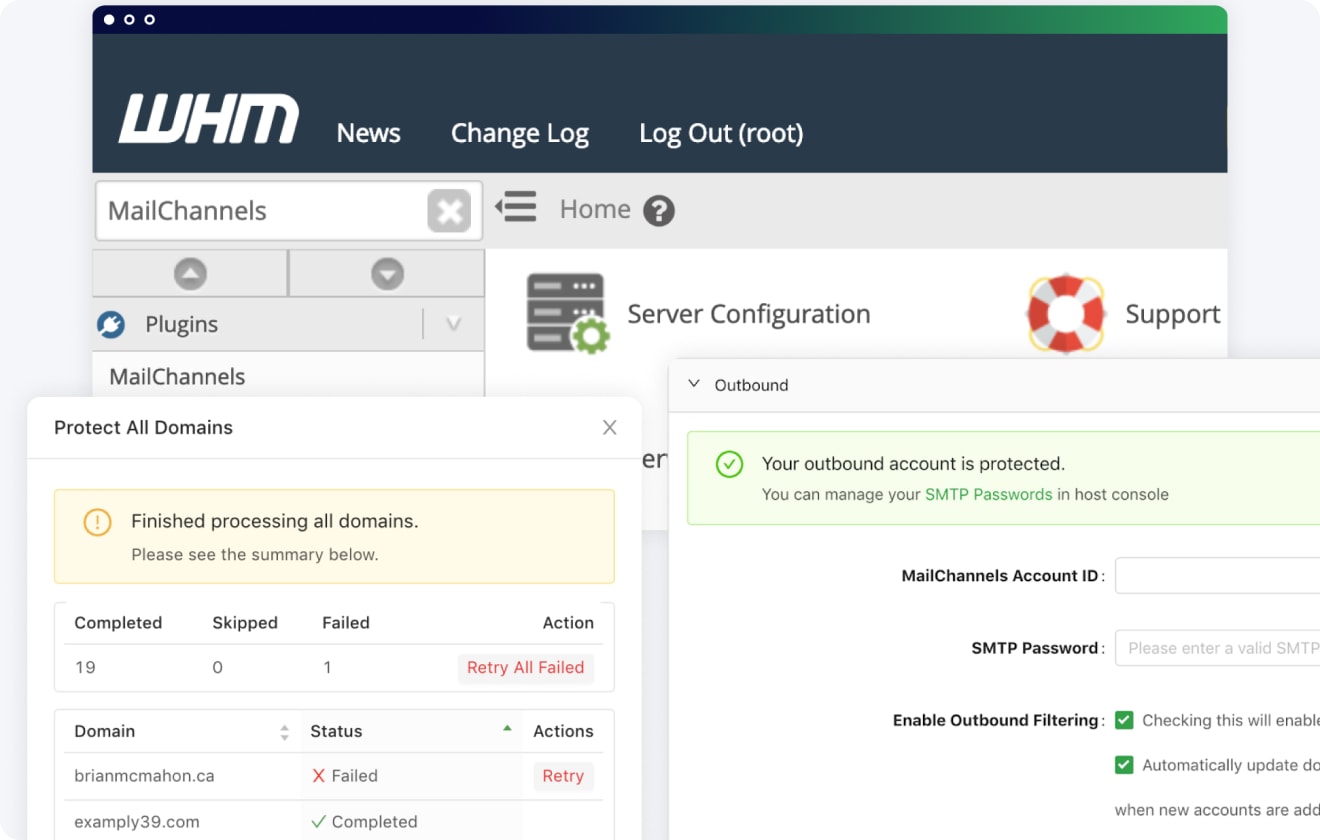Click the sidebar down arrow button
Screen dimensions: 1320x840
click(x=387, y=273)
